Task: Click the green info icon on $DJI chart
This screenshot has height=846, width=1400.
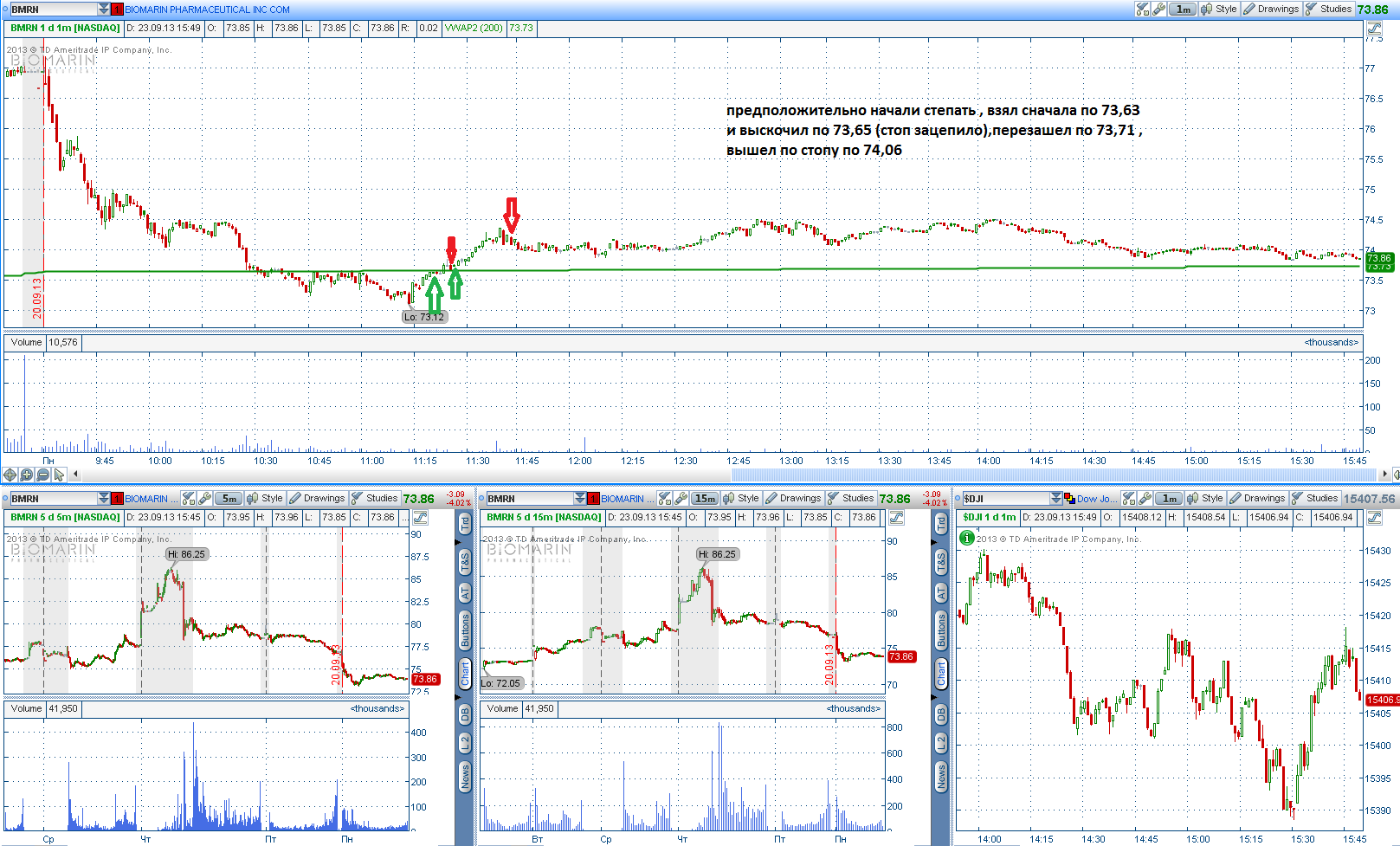Action: click(967, 538)
